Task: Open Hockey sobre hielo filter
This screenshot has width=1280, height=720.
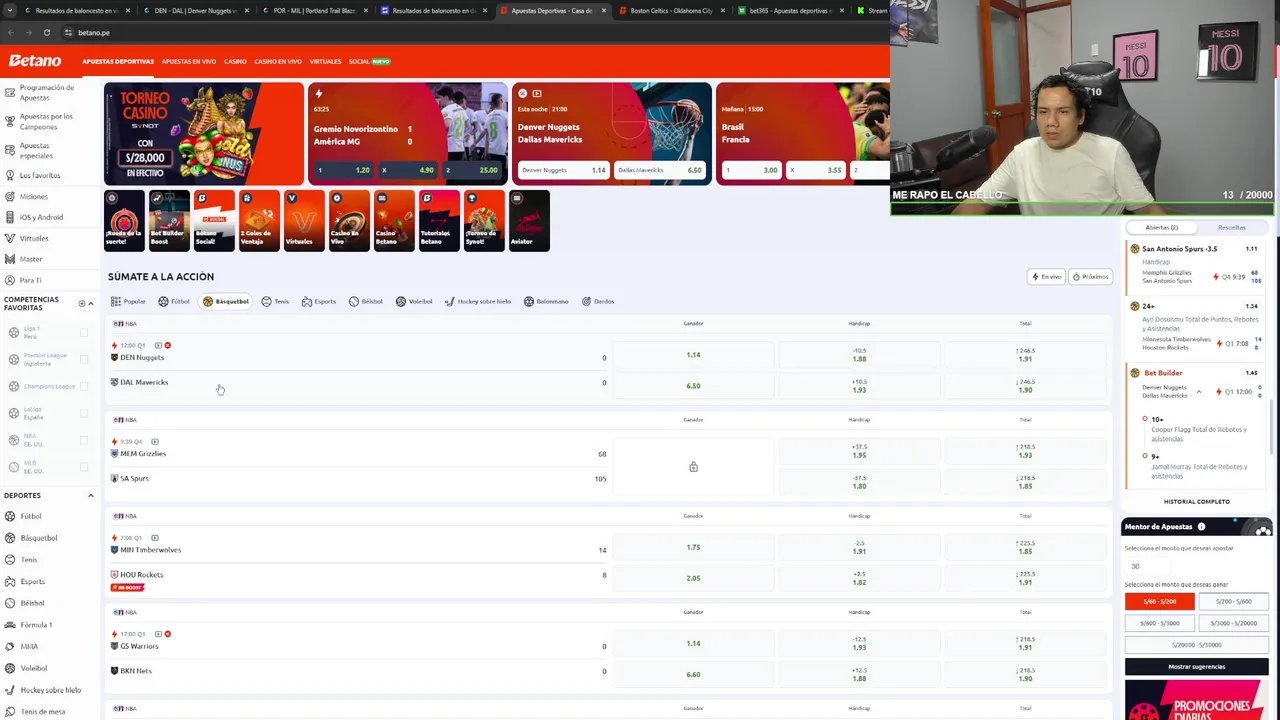Action: point(478,301)
